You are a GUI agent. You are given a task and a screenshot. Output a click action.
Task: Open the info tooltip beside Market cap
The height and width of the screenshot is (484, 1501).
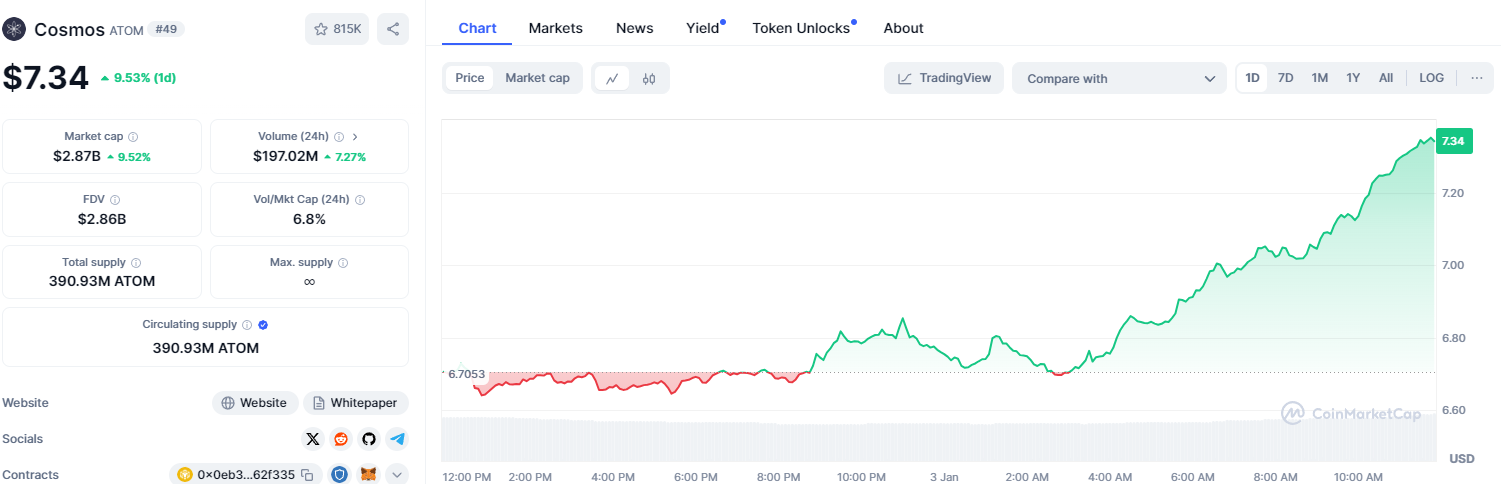[133, 136]
